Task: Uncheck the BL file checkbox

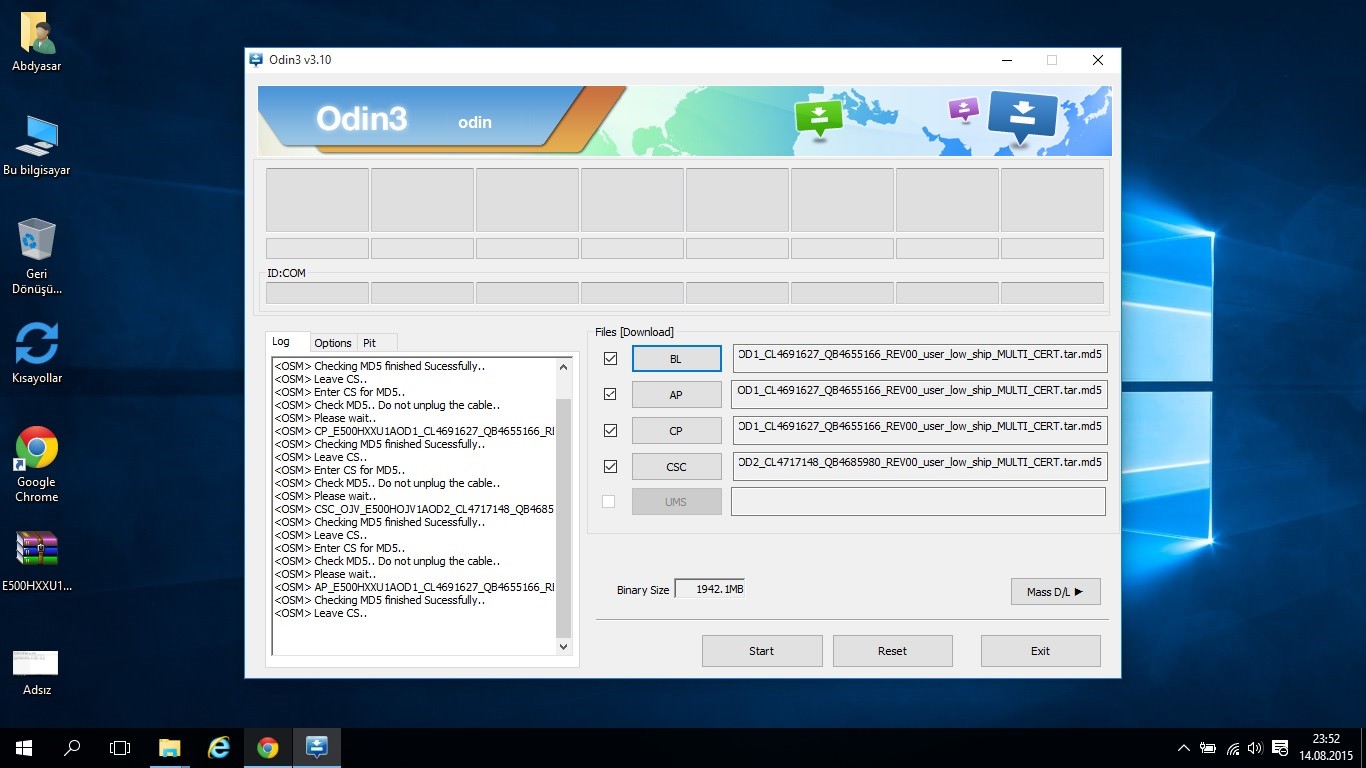Action: [610, 358]
